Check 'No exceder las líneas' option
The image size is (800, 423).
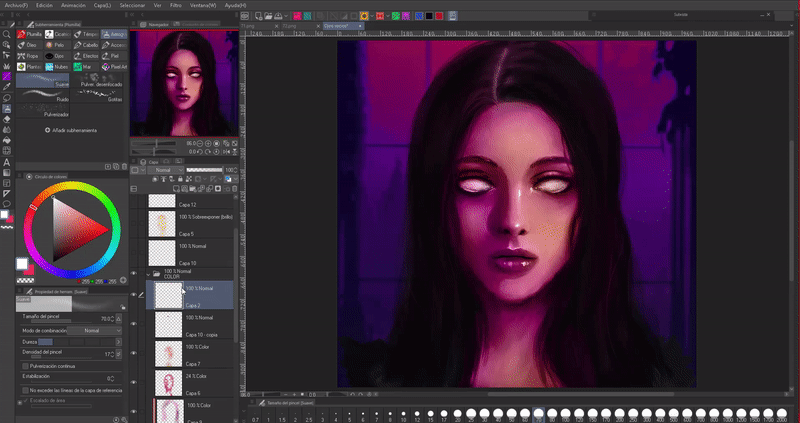tap(25, 389)
